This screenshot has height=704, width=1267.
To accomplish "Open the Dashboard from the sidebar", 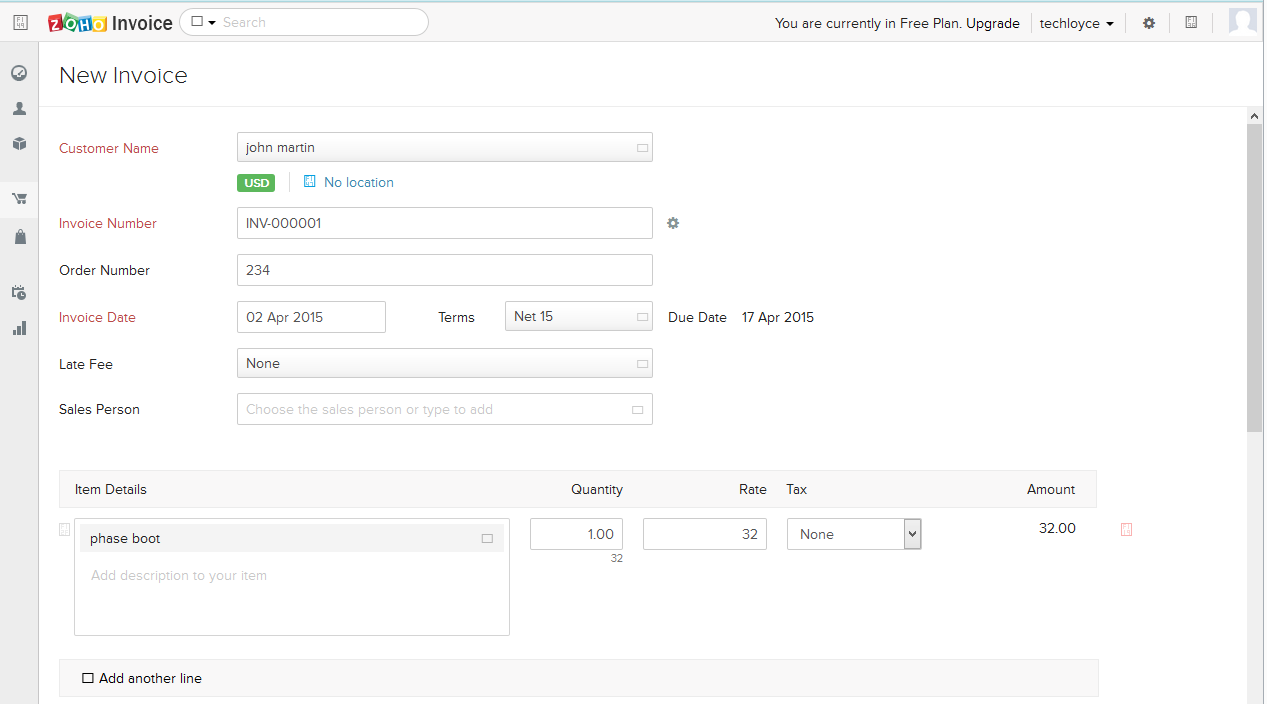I will coord(19,72).
